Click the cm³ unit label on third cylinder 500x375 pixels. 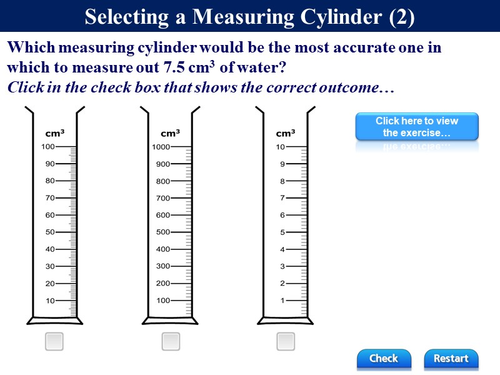(285, 133)
